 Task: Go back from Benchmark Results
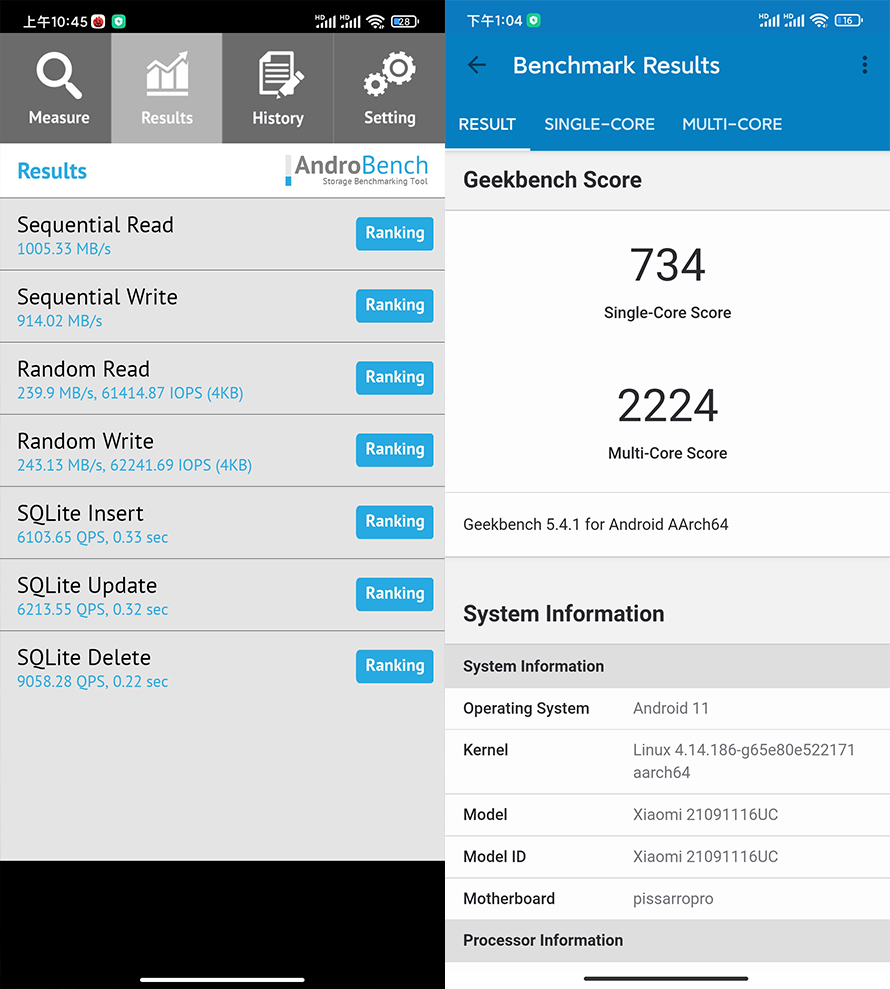pos(477,65)
